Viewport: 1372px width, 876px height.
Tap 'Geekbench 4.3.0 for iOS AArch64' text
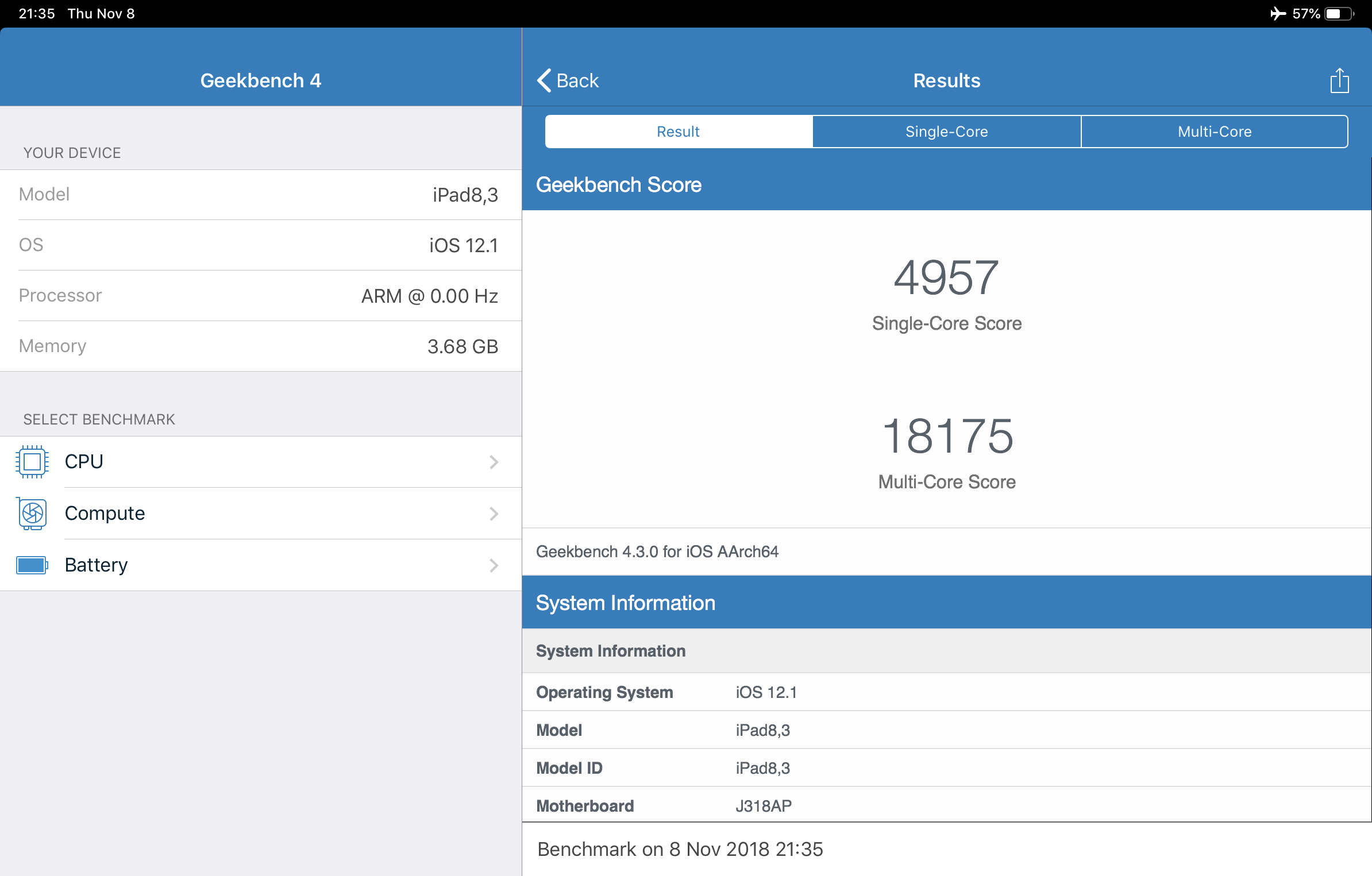(657, 551)
